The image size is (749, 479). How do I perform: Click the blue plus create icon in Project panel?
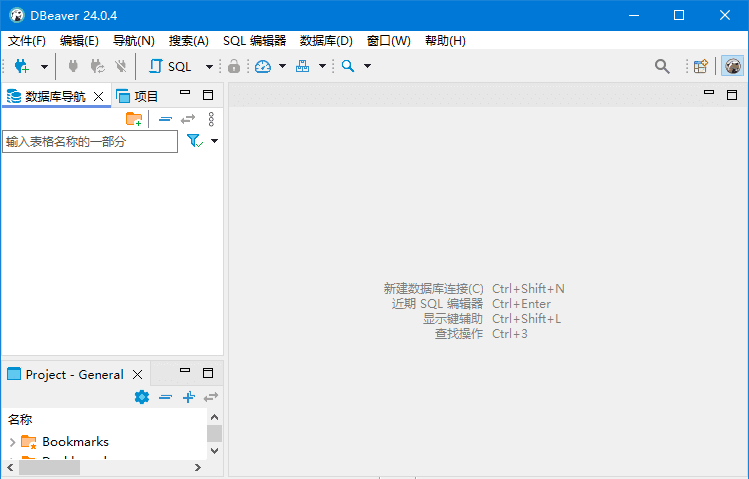click(x=189, y=397)
